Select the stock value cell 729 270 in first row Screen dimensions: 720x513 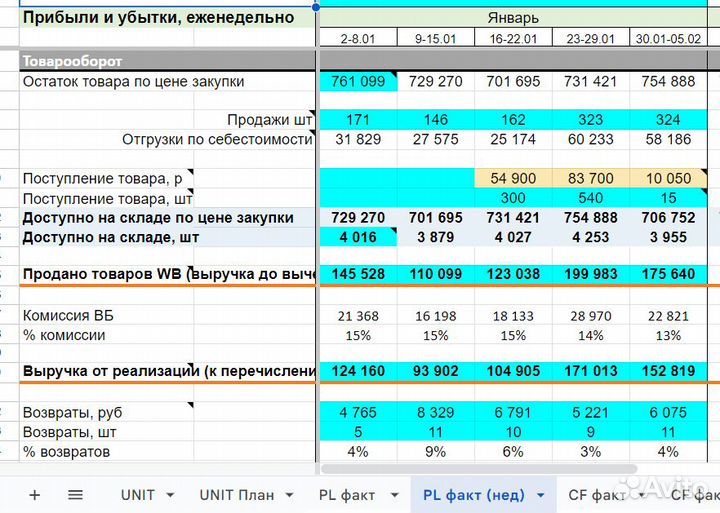point(435,82)
